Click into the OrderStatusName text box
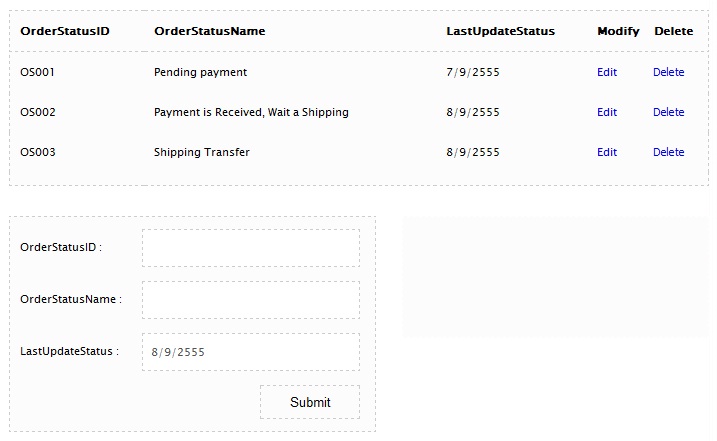The image size is (717, 441). (250, 300)
